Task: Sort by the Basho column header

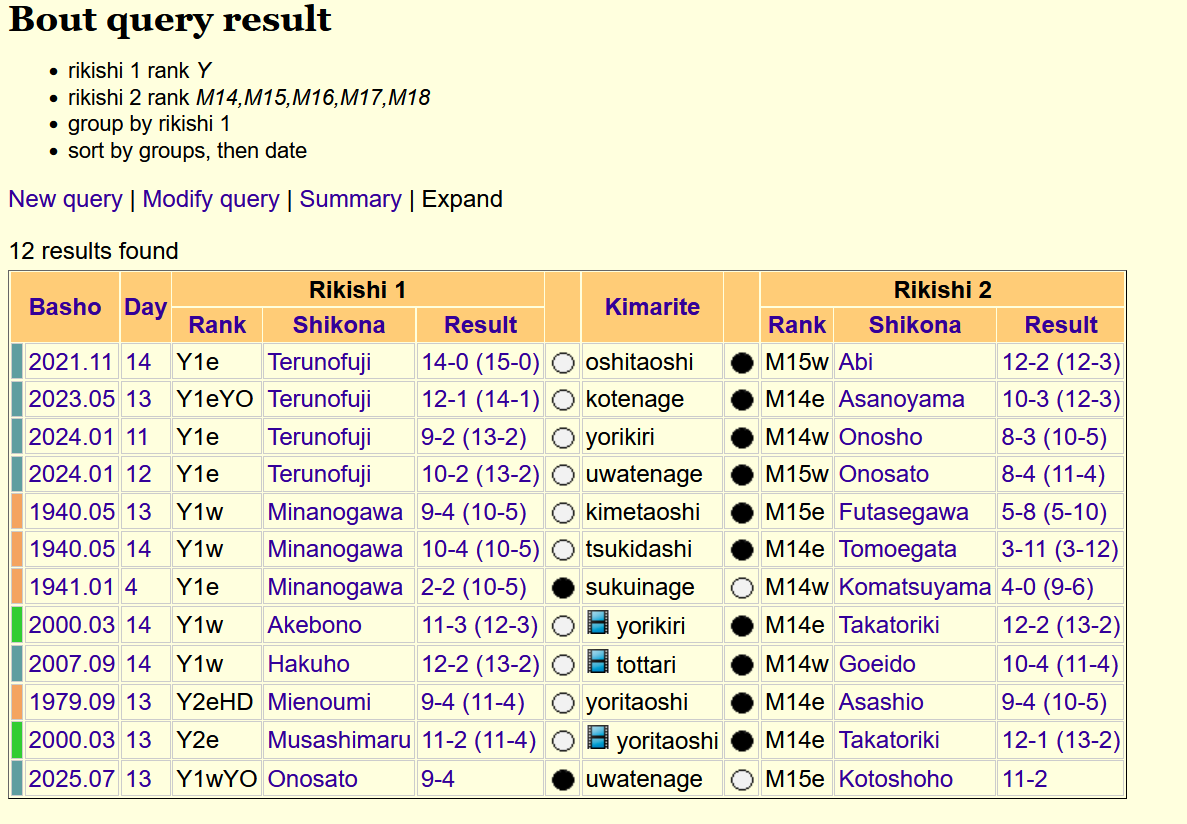Action: tap(65, 307)
